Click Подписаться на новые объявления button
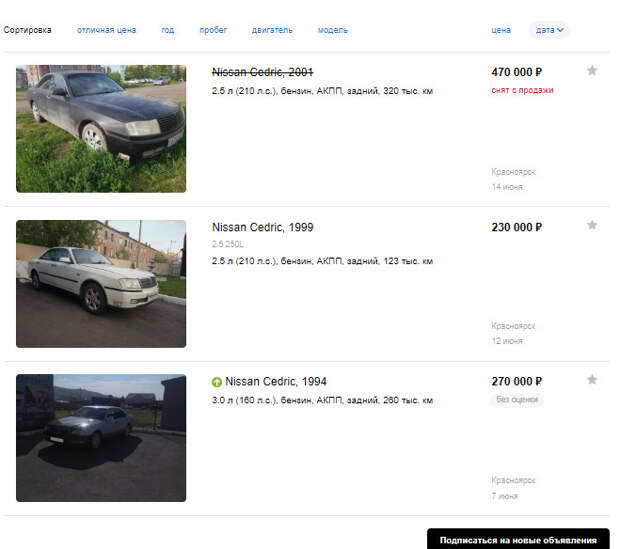Screen dimensions: 620x549 [518, 539]
